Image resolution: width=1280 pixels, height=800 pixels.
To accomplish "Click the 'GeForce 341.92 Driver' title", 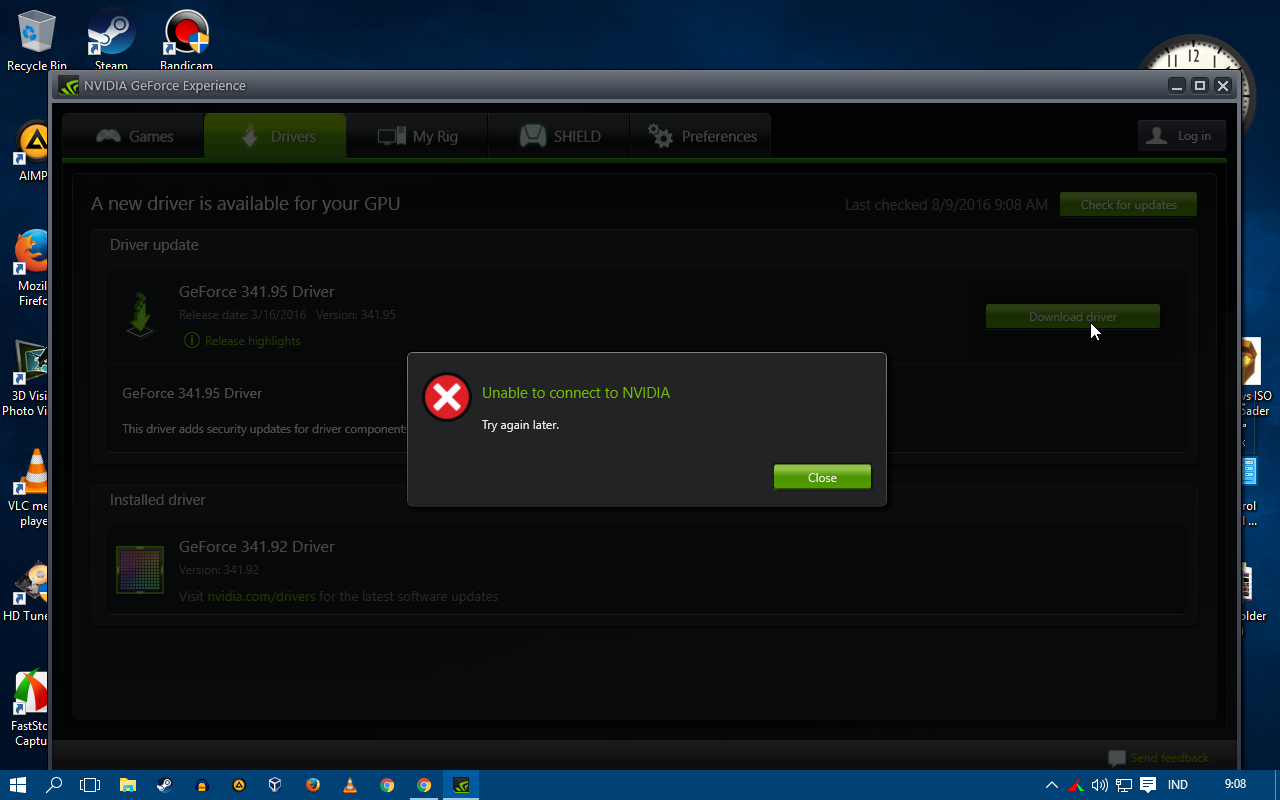I will (x=257, y=547).
